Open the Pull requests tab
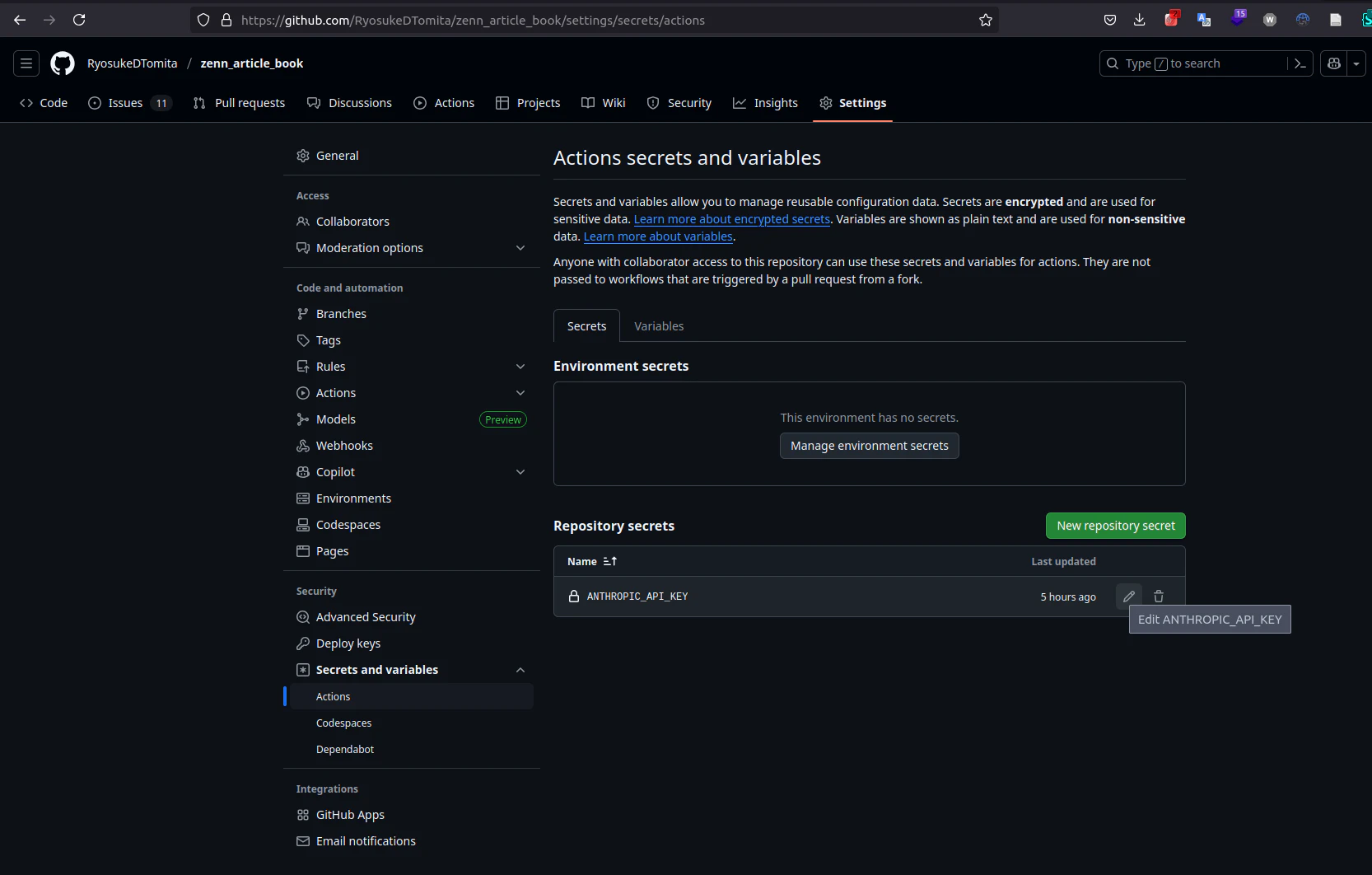Screen dimensions: 1372x875 (239, 103)
